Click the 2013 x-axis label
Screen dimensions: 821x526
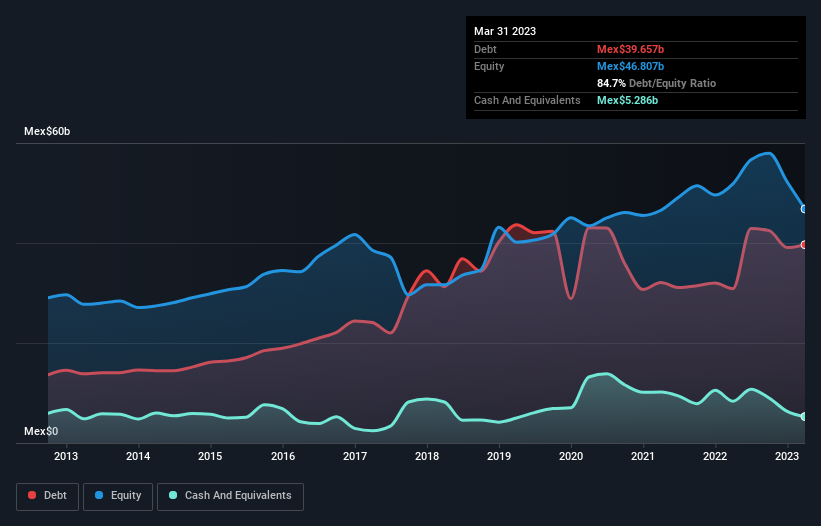coord(66,456)
